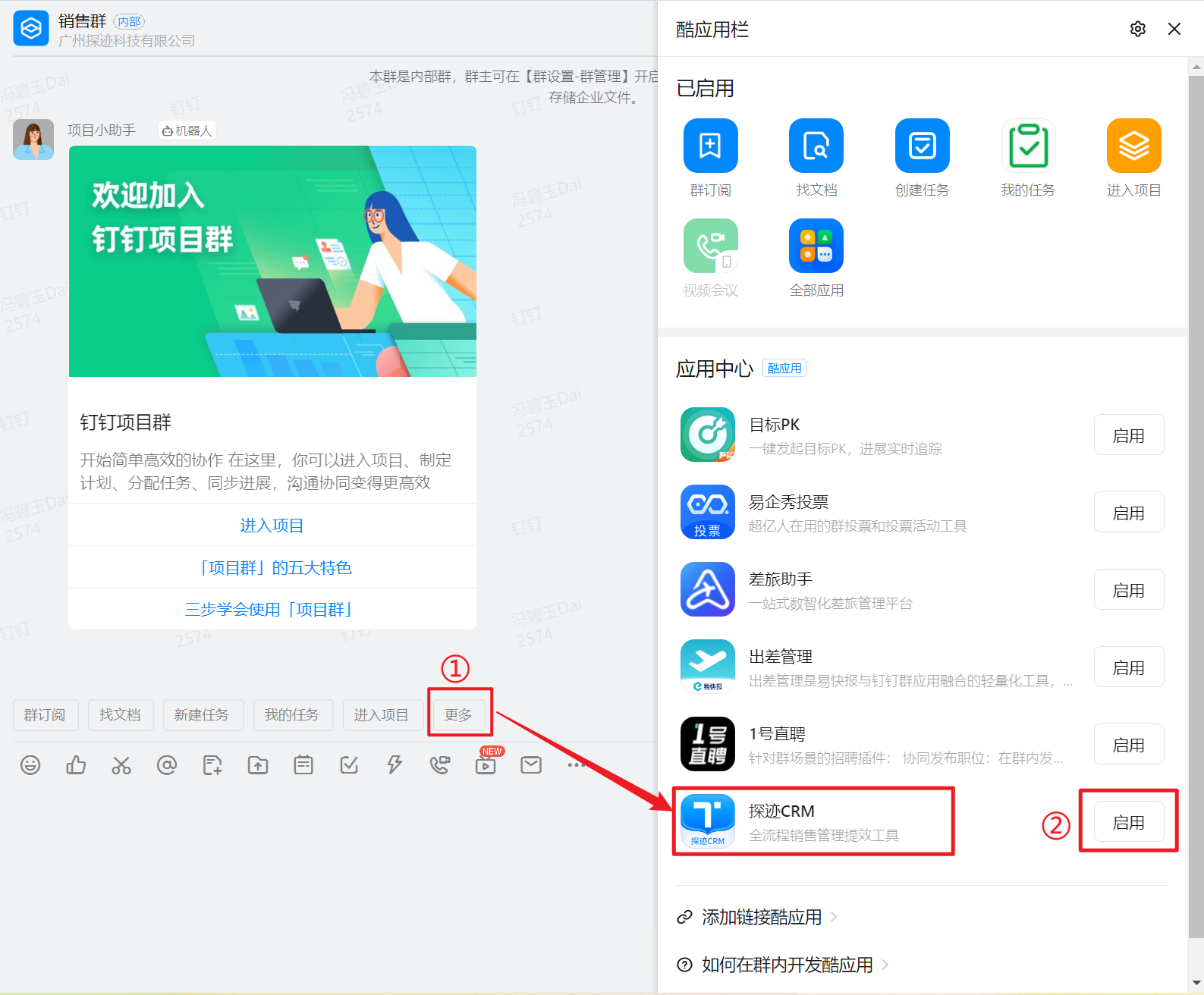1204x995 pixels.
Task: Open 添加链接酷应用 link
Action: tap(756, 917)
